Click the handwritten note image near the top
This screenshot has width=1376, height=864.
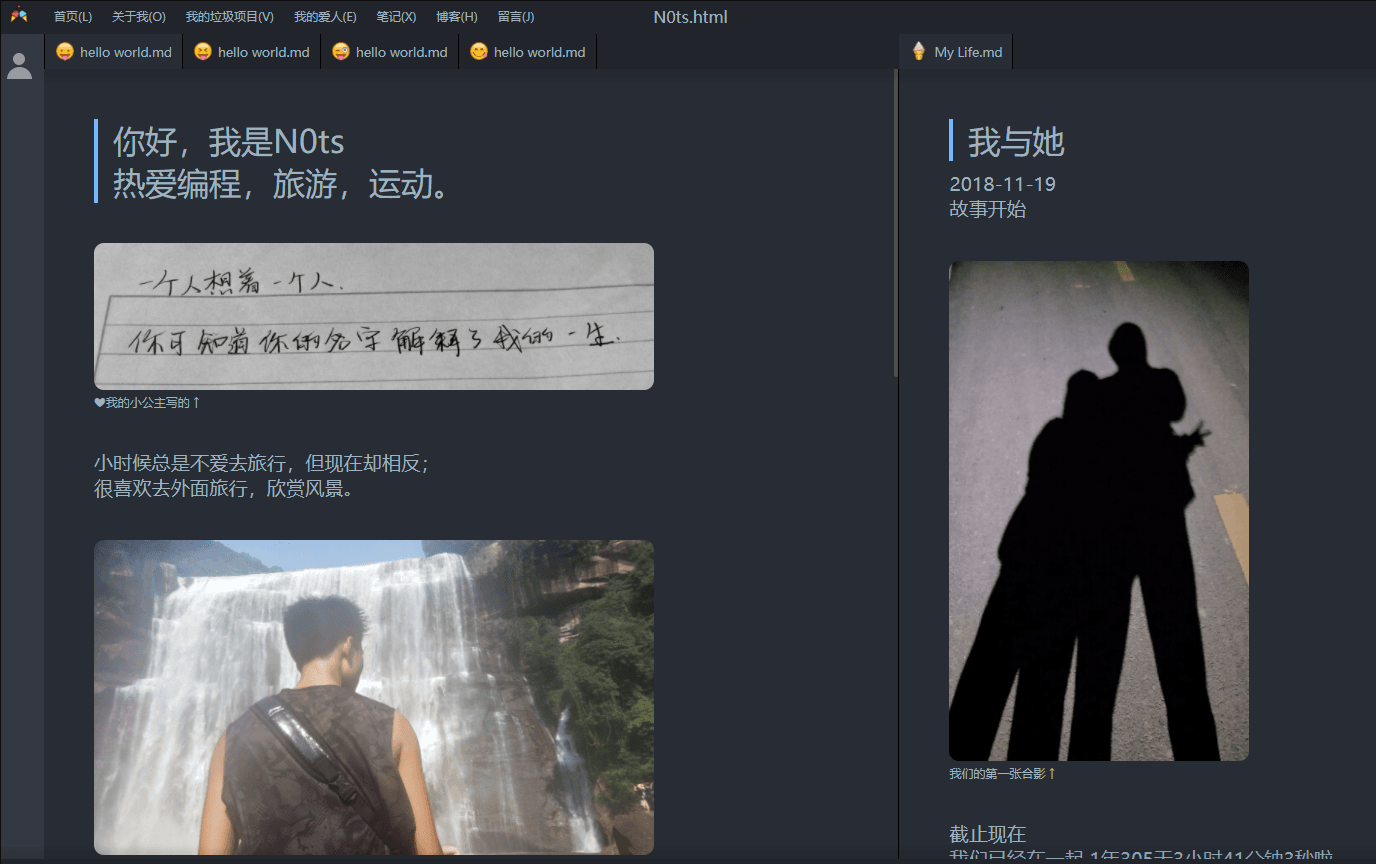pos(373,315)
